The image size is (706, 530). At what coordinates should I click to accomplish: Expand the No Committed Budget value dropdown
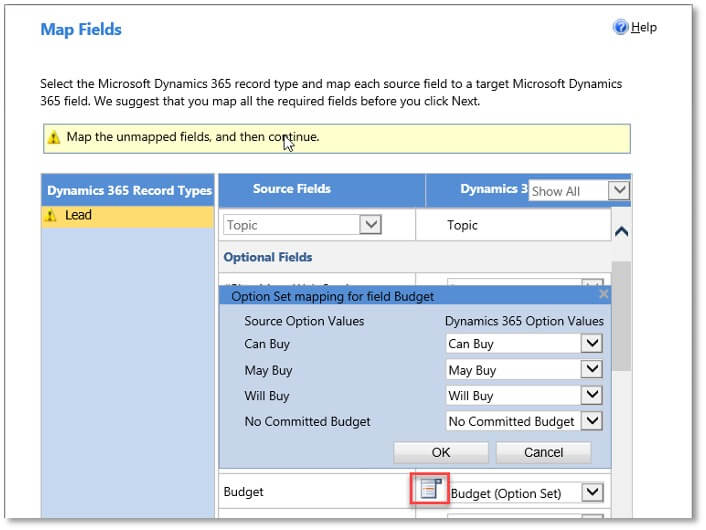pyautogui.click(x=592, y=421)
